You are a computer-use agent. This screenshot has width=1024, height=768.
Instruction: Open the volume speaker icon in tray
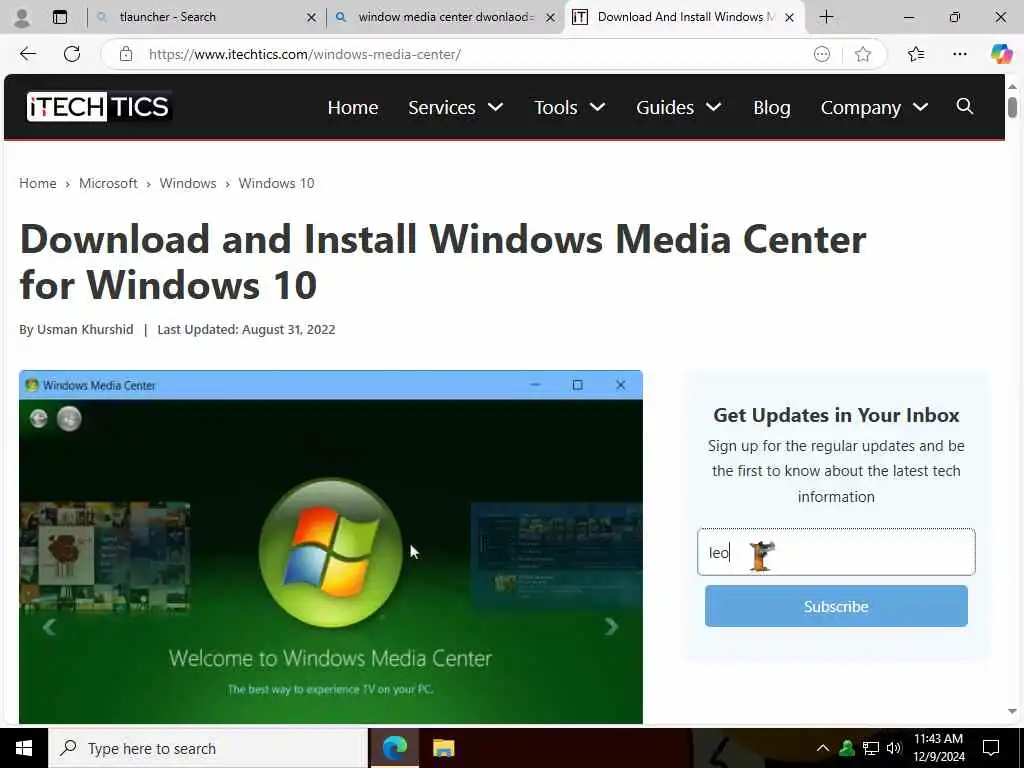[x=894, y=748]
